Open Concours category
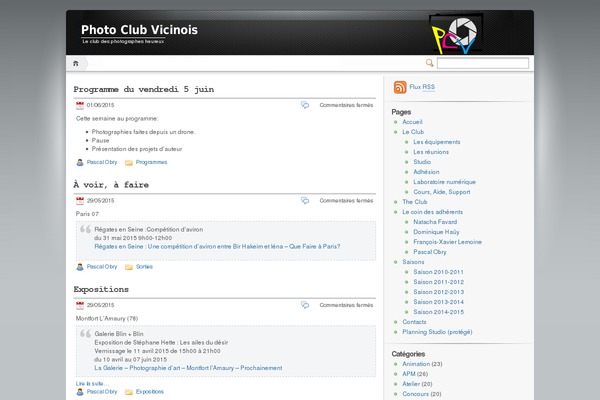600x400 pixels. pyautogui.click(x=415, y=393)
